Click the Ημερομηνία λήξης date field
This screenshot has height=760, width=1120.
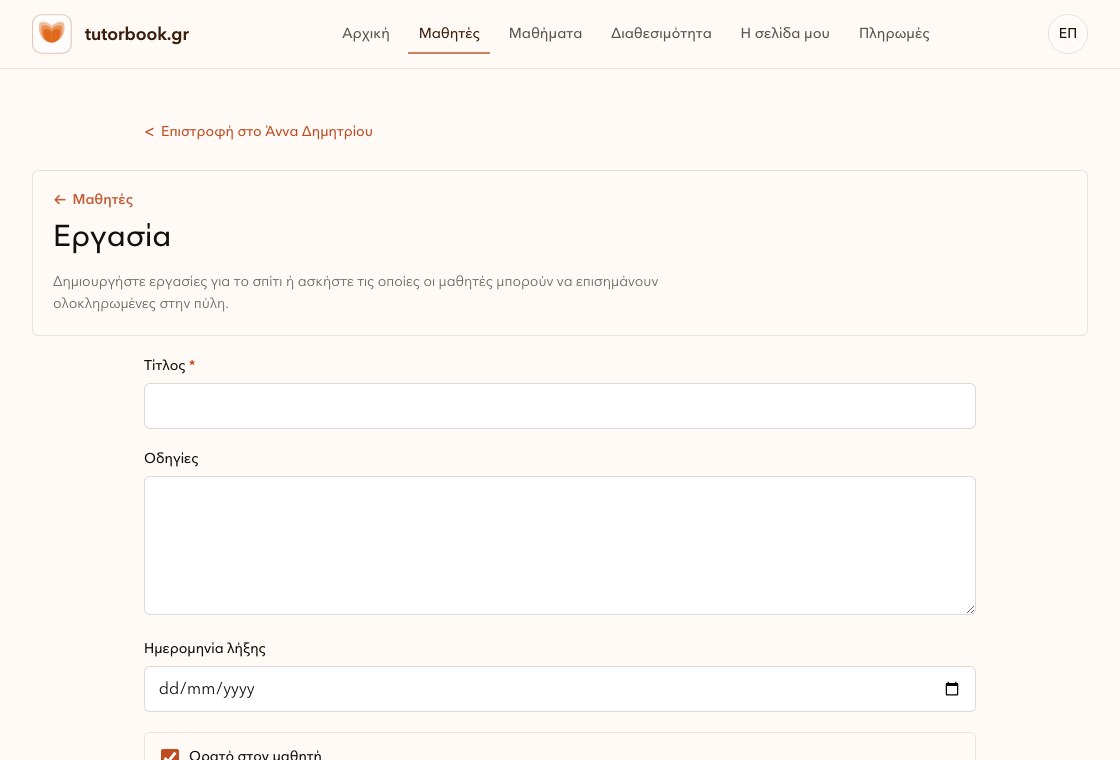click(559, 689)
